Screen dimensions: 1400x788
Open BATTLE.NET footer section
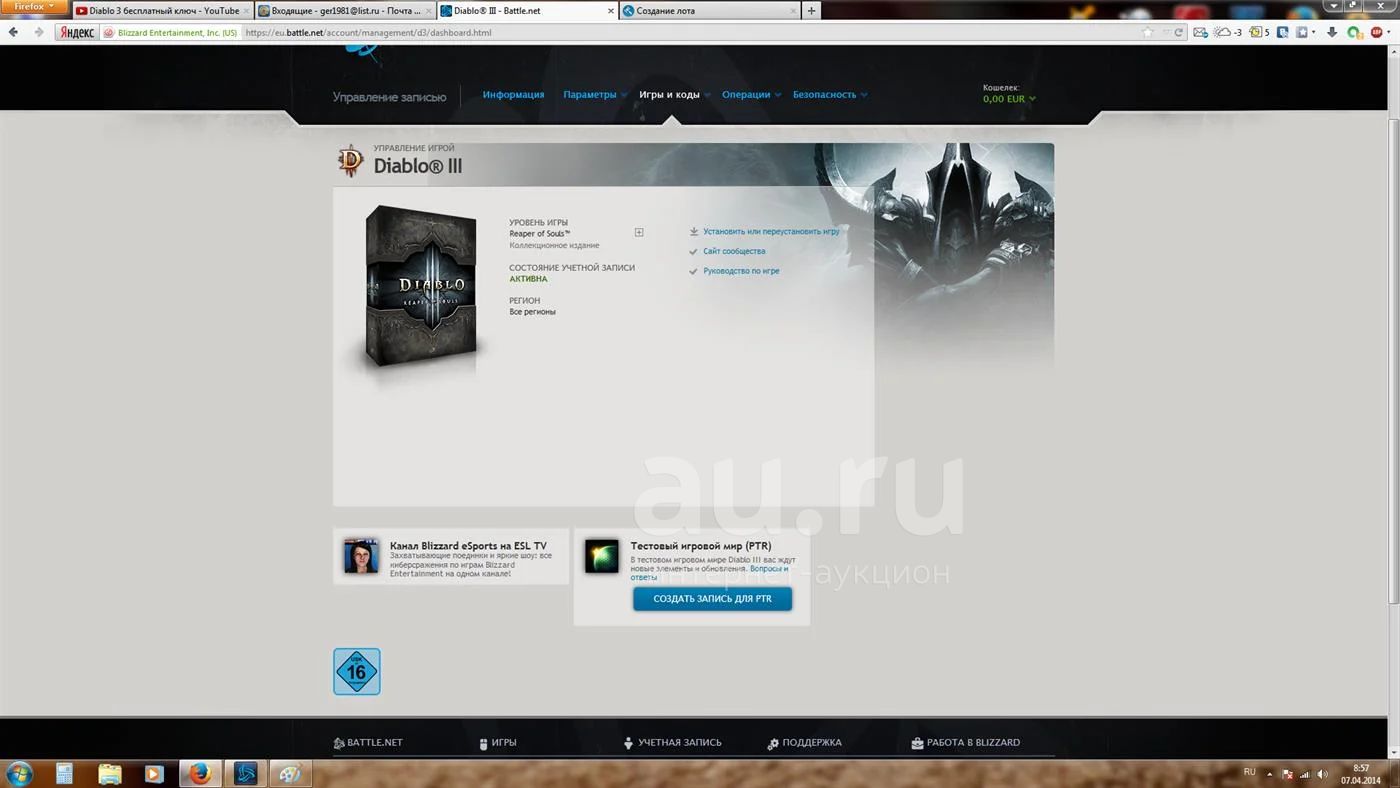click(368, 743)
